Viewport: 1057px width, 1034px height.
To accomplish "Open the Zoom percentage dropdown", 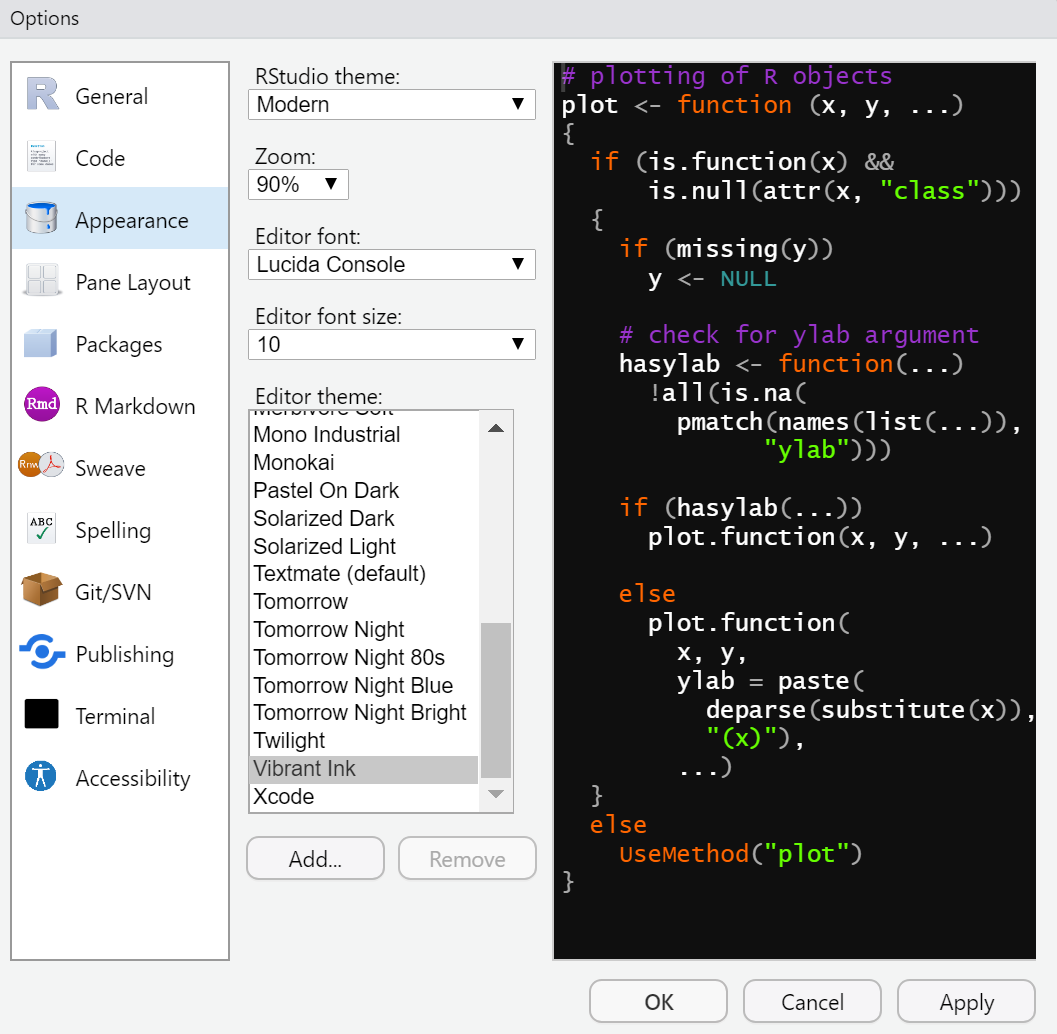I will (298, 184).
